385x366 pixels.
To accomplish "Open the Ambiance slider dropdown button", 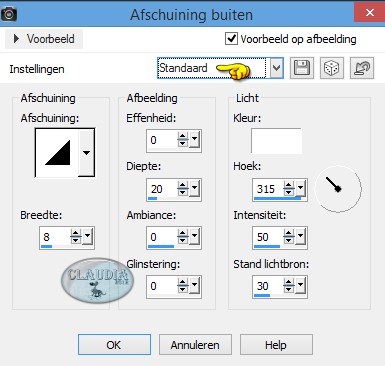I will (194, 236).
